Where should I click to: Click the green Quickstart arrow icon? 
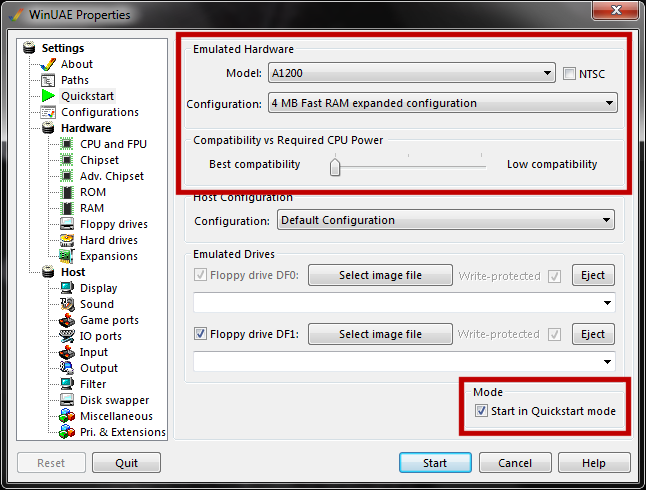tap(48, 96)
